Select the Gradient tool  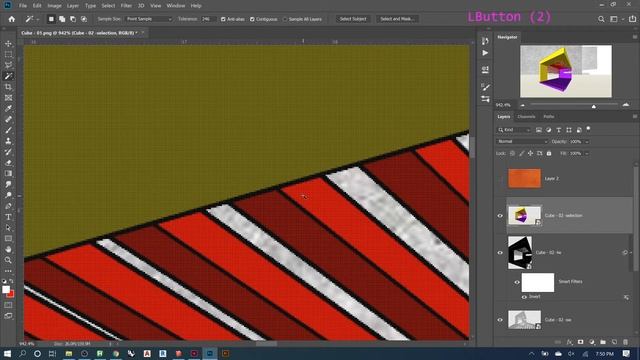point(8,173)
